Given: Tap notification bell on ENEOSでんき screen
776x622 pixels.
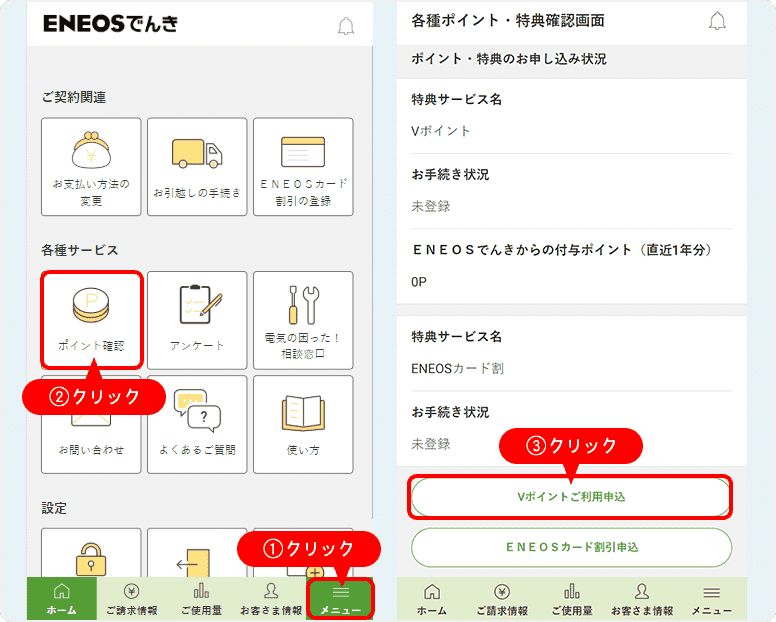Looking at the screenshot, I should tap(346, 26).
